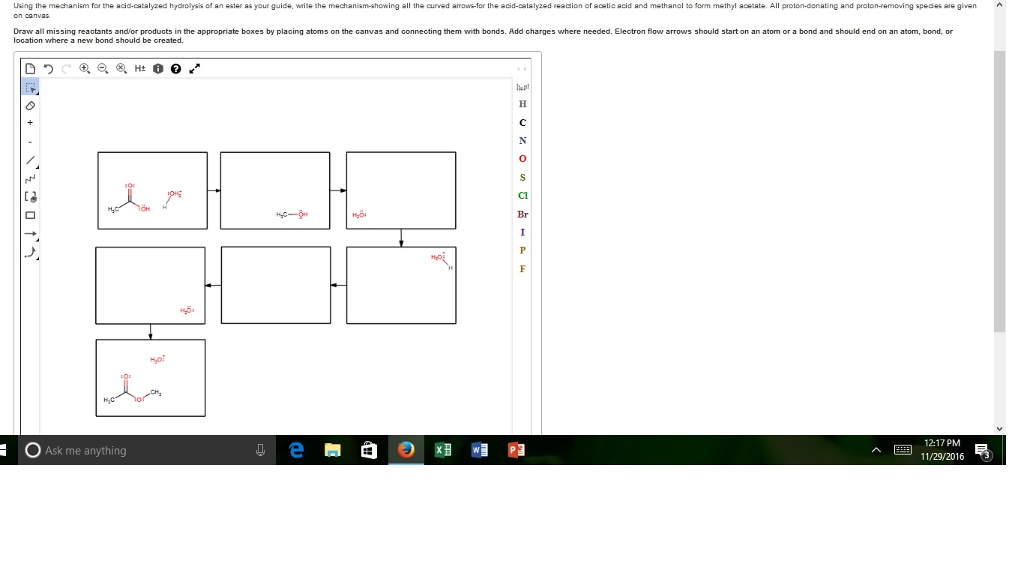Select the carbon chain tool
Viewport: 1024px width, 576px height.
[x=30, y=178]
